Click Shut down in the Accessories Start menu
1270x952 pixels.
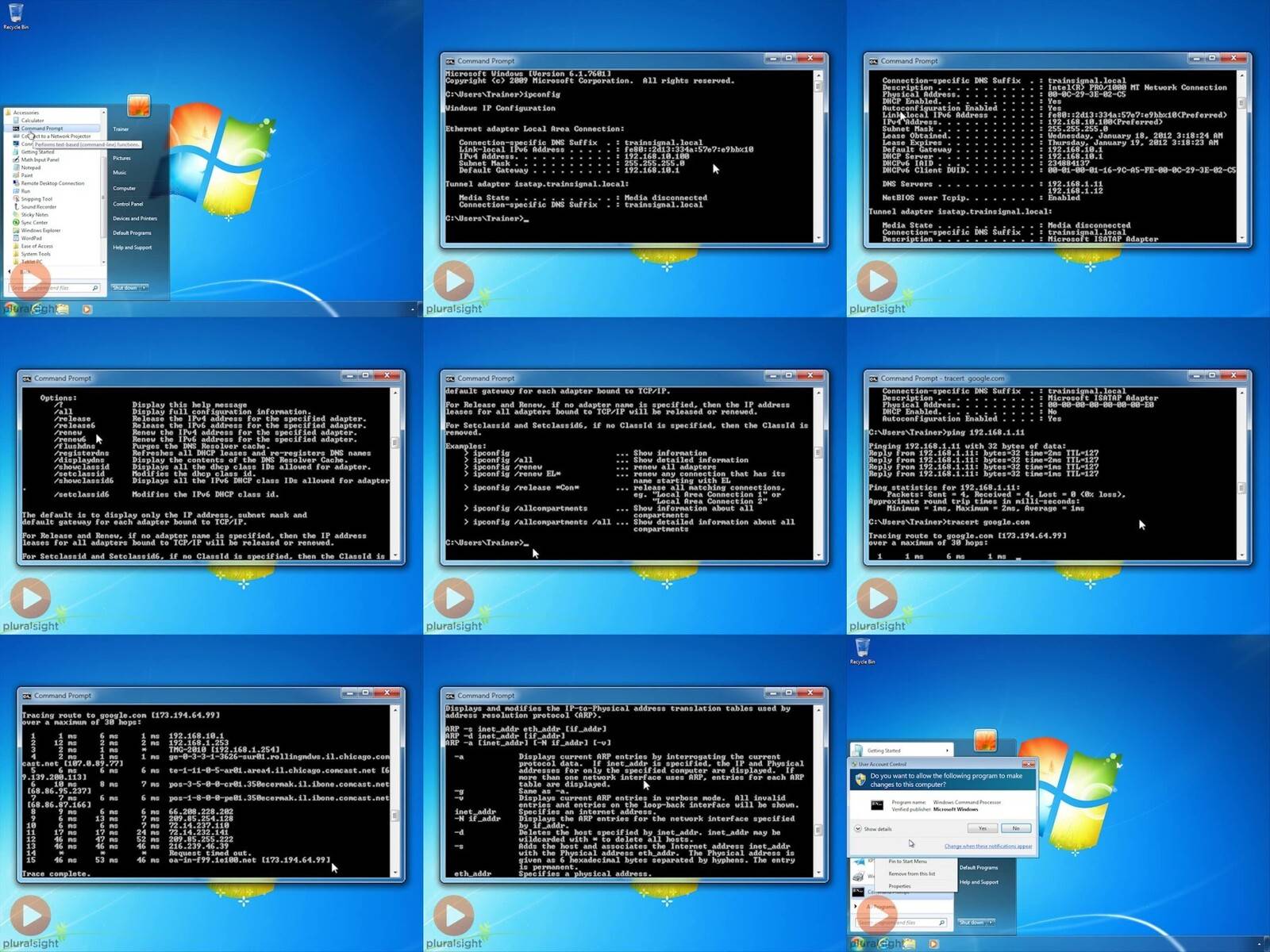[x=125, y=288]
